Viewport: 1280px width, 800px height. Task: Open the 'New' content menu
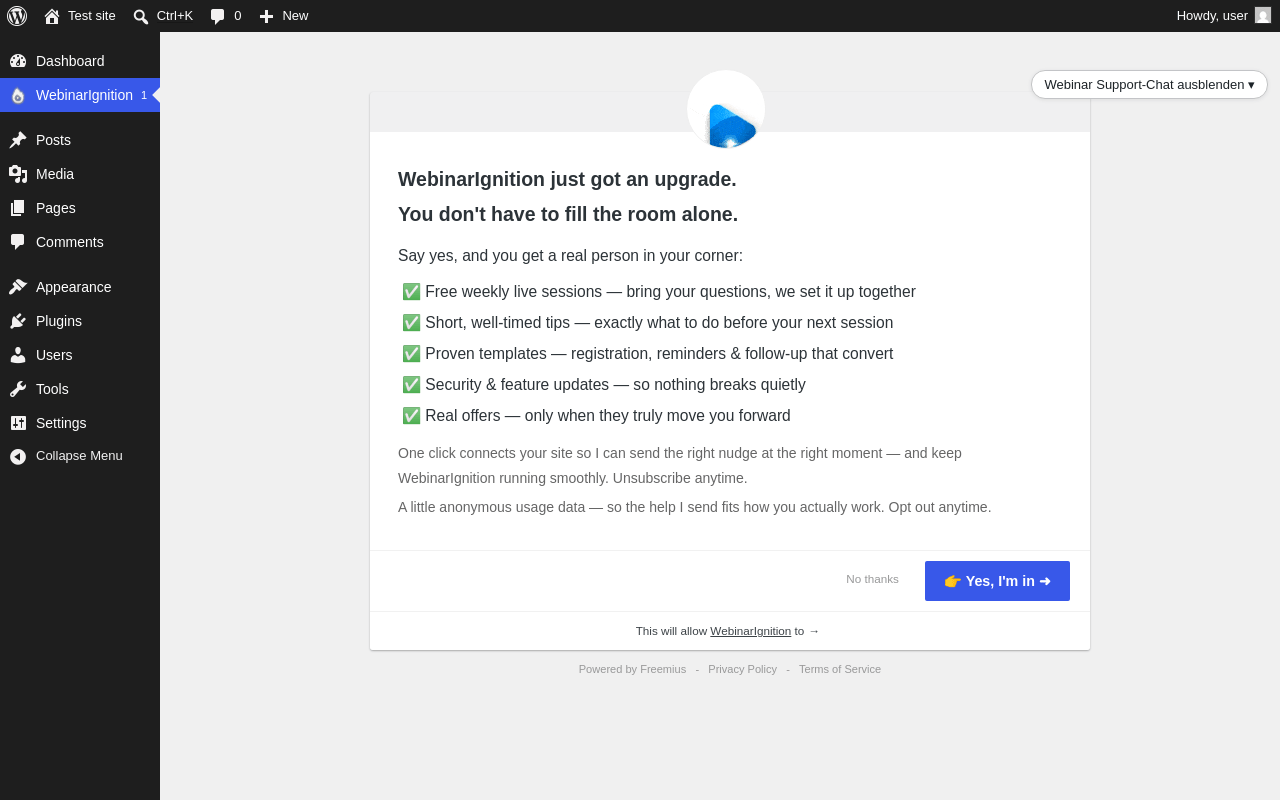(x=284, y=16)
